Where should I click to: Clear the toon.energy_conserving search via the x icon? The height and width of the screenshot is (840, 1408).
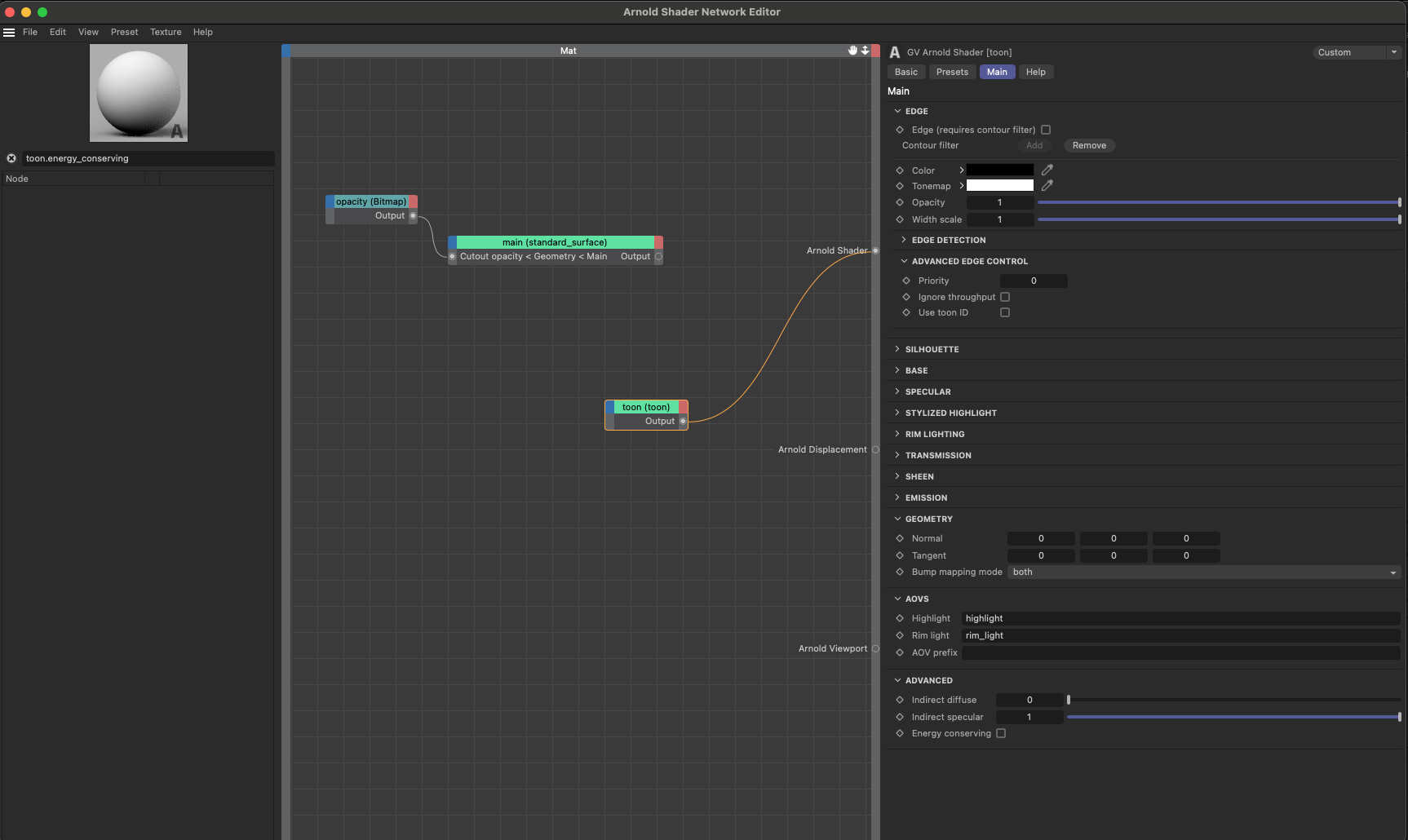pos(11,158)
